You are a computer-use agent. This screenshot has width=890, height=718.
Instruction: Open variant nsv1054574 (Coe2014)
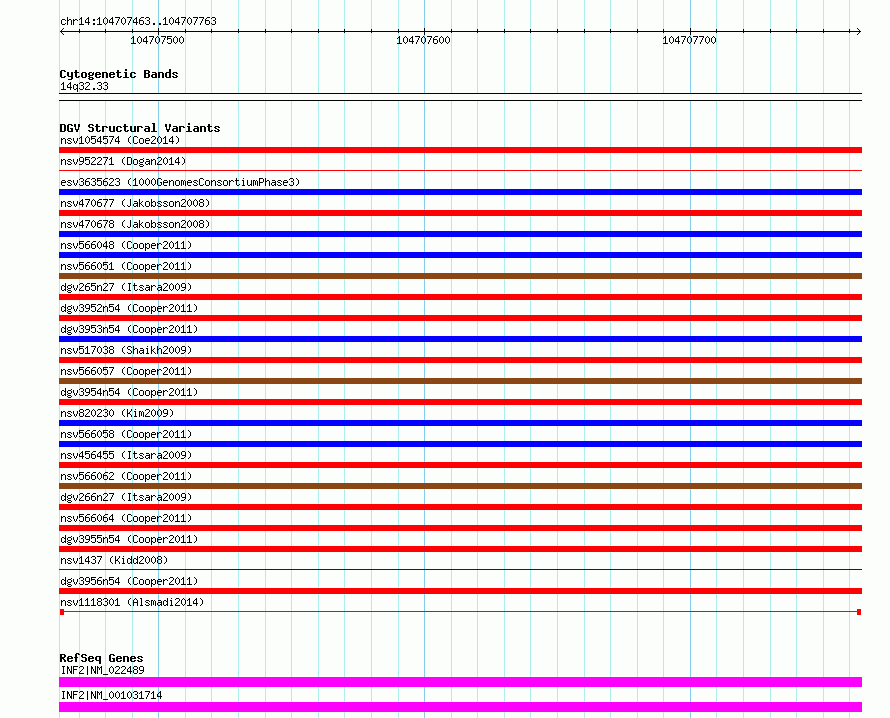[x=120, y=140]
